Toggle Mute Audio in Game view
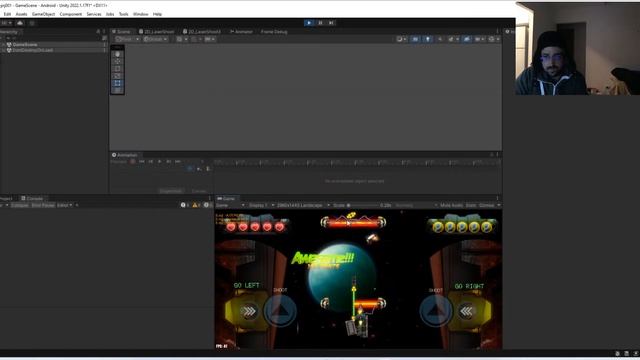The image size is (640, 360). (451, 205)
